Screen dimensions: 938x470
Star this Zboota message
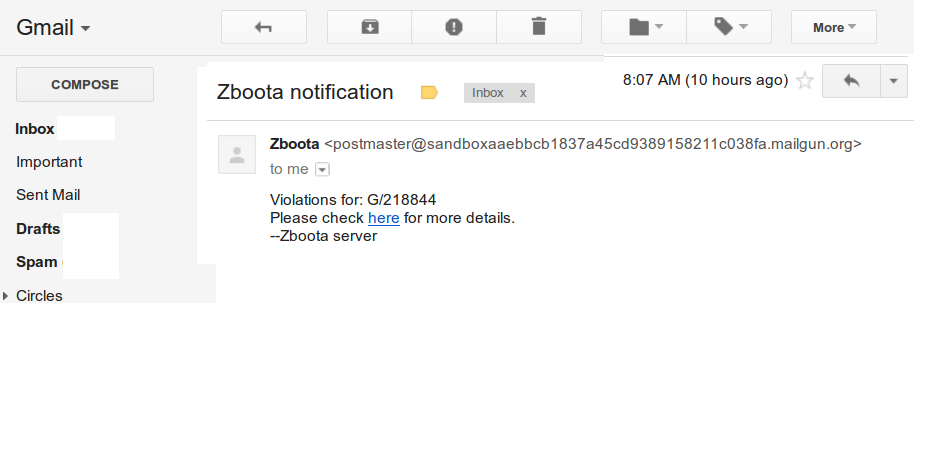[805, 81]
